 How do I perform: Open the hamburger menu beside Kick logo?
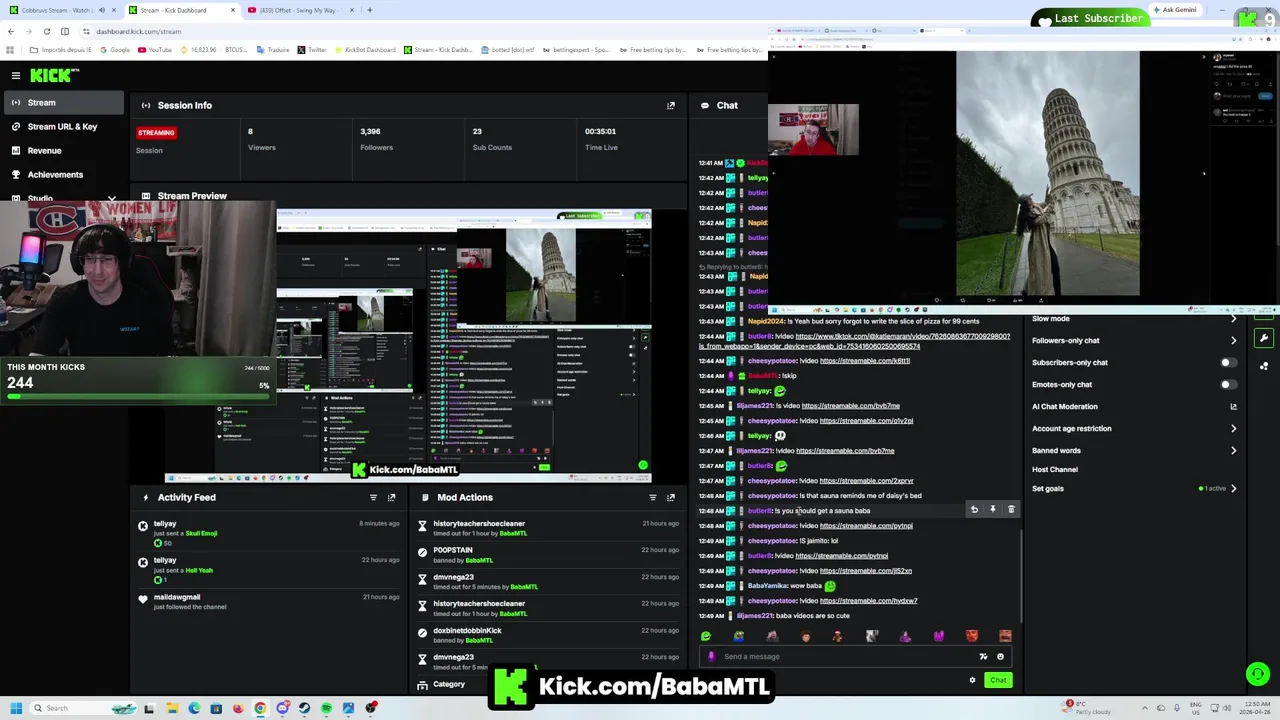tap(15, 75)
